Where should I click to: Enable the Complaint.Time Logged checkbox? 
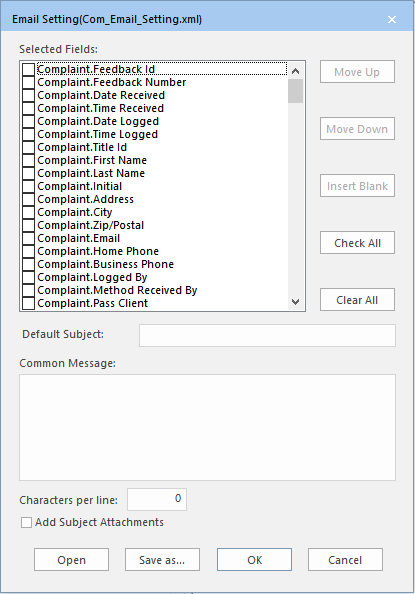point(28,134)
